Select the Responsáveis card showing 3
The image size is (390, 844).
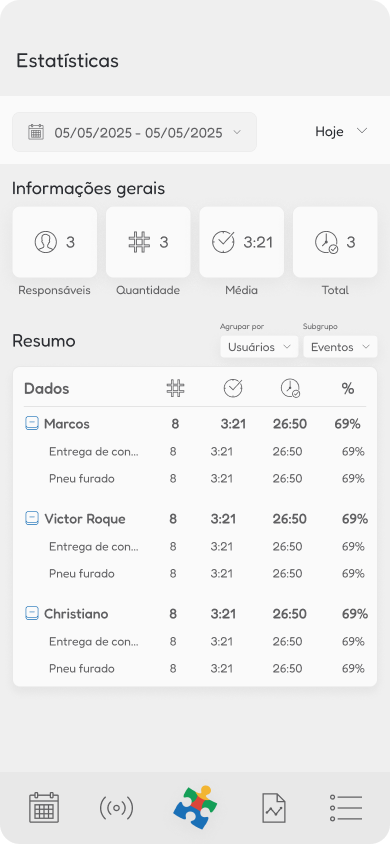(x=55, y=242)
